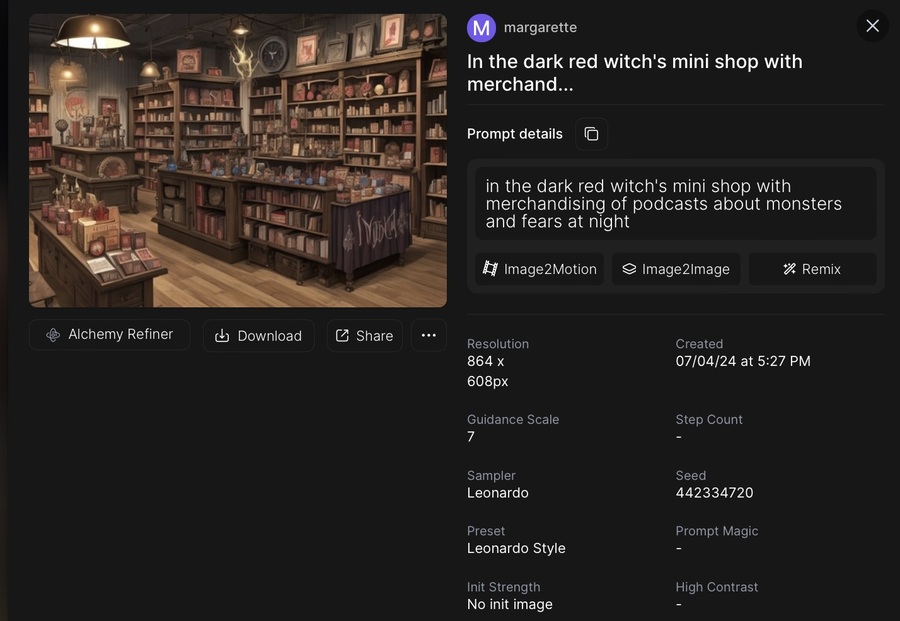Click the Share external-link icon

click(x=342, y=336)
